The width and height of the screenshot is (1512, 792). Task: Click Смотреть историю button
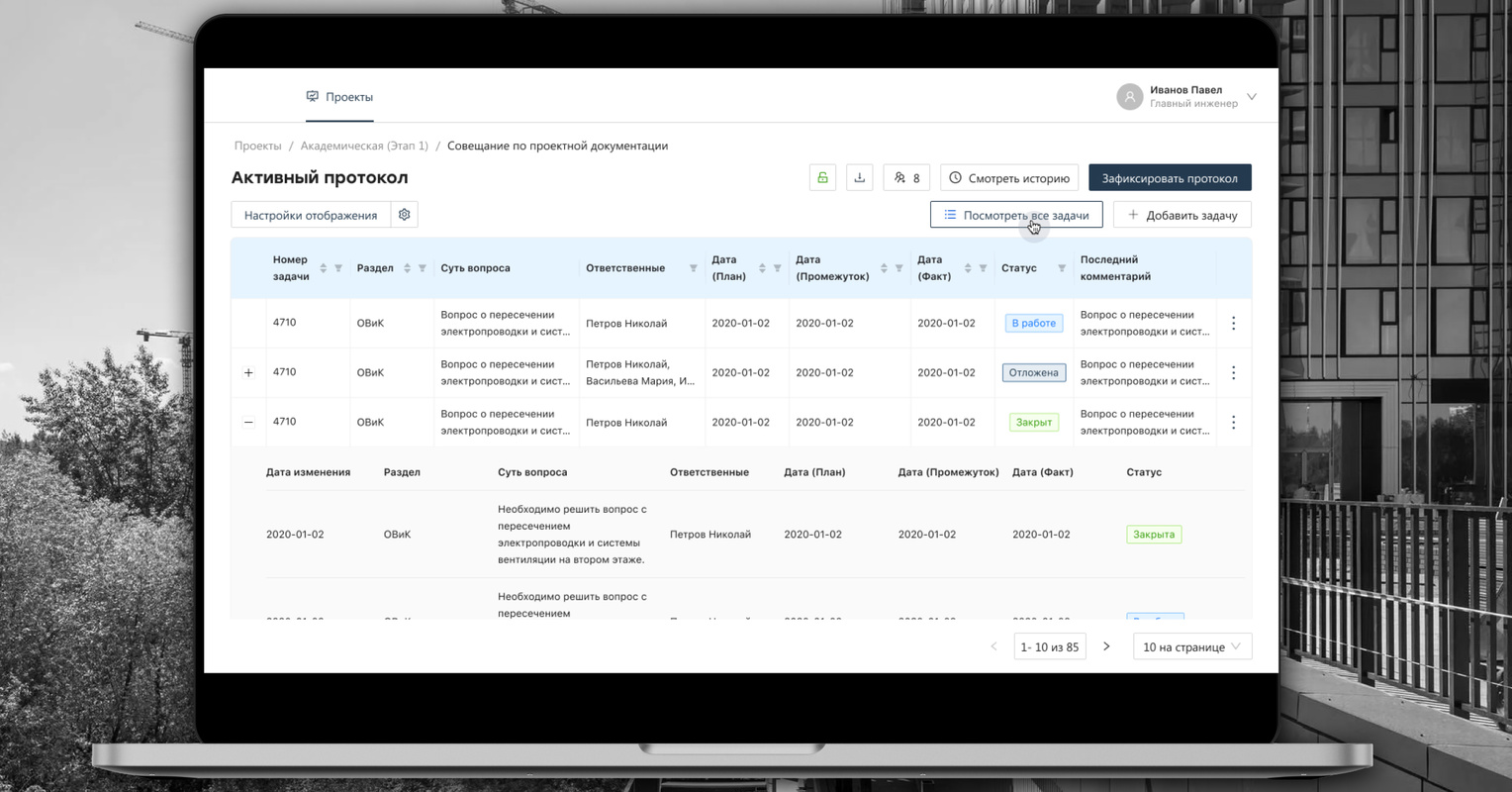pos(1009,178)
